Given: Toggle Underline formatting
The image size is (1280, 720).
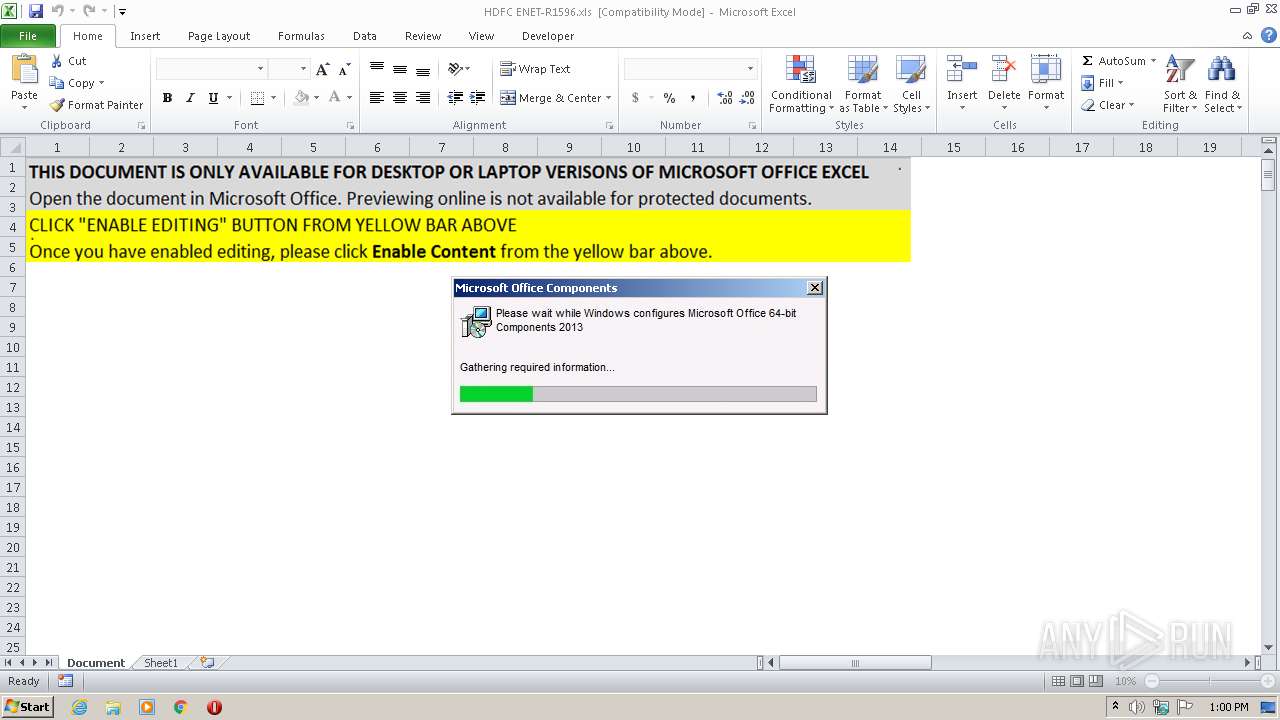Looking at the screenshot, I should point(213,98).
